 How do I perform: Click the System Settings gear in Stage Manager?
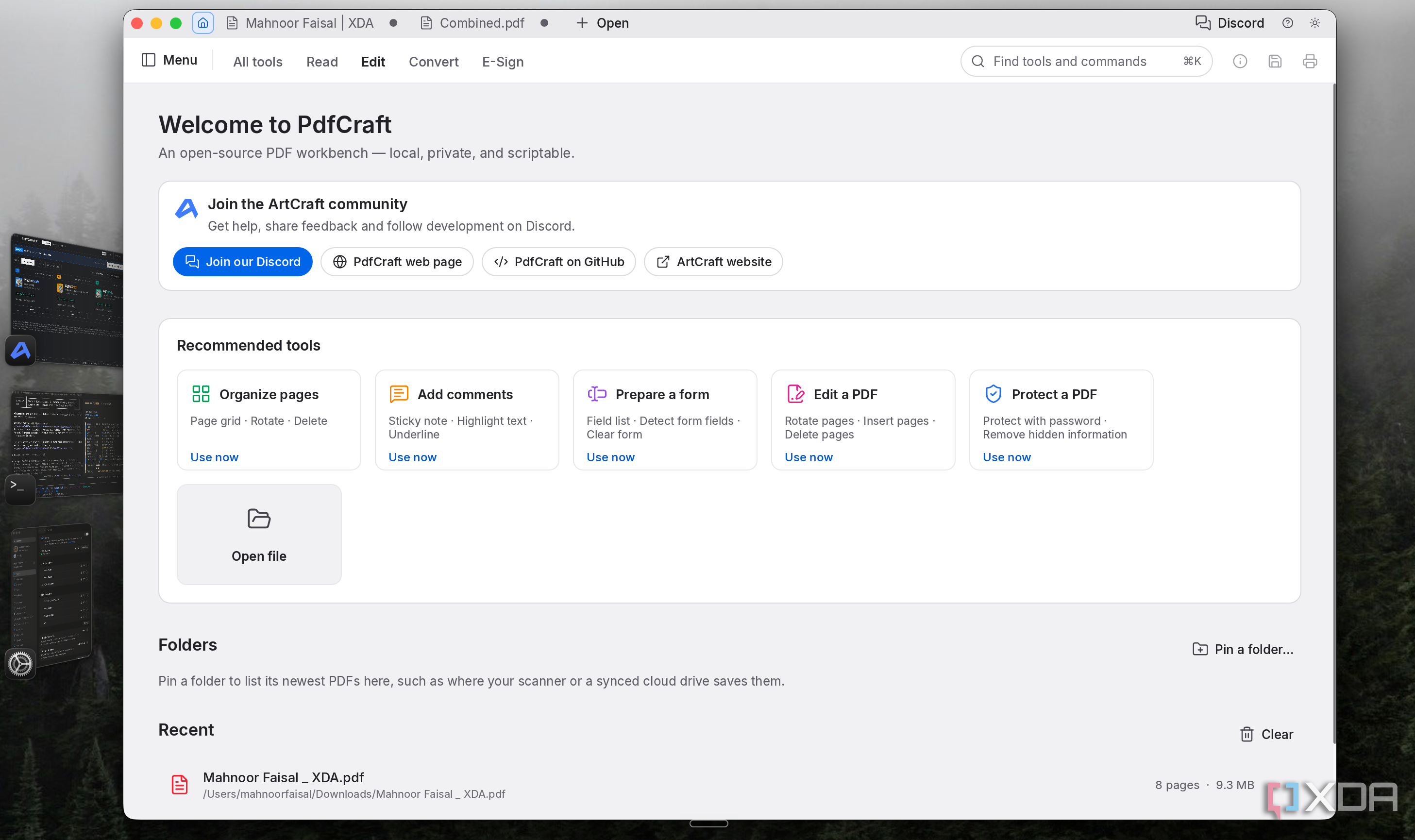click(20, 663)
